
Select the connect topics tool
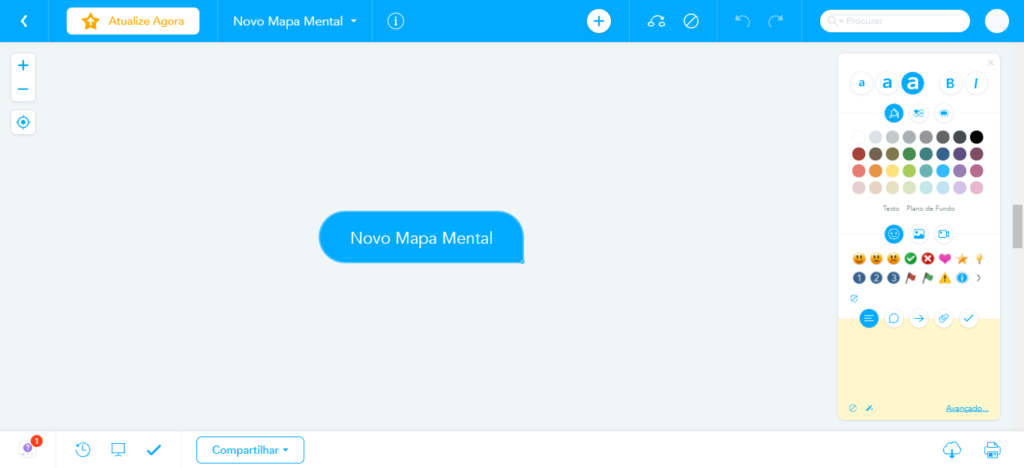[x=656, y=21]
